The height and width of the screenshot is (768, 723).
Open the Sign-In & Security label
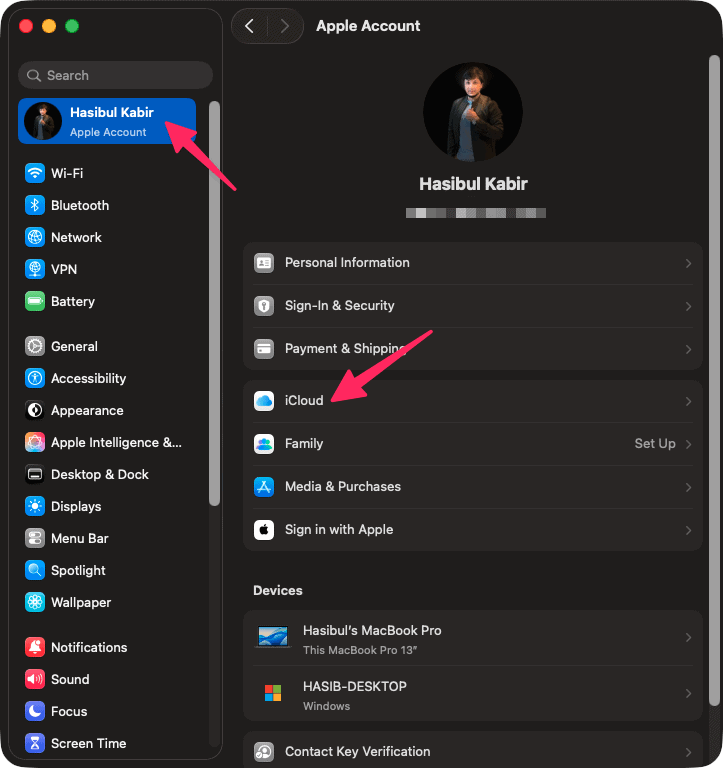click(x=339, y=306)
